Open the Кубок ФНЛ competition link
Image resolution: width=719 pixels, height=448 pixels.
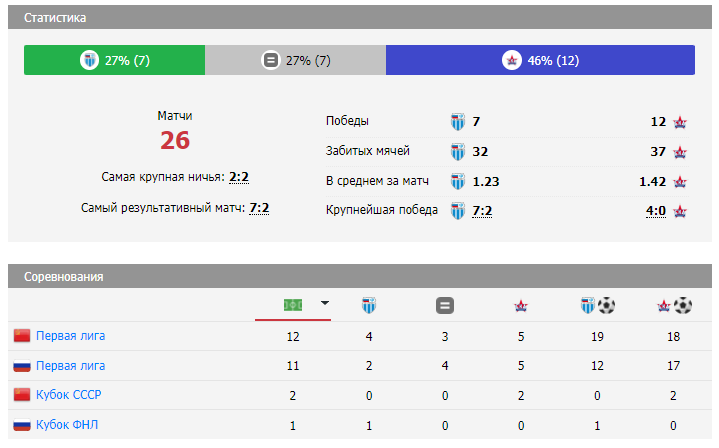67,425
